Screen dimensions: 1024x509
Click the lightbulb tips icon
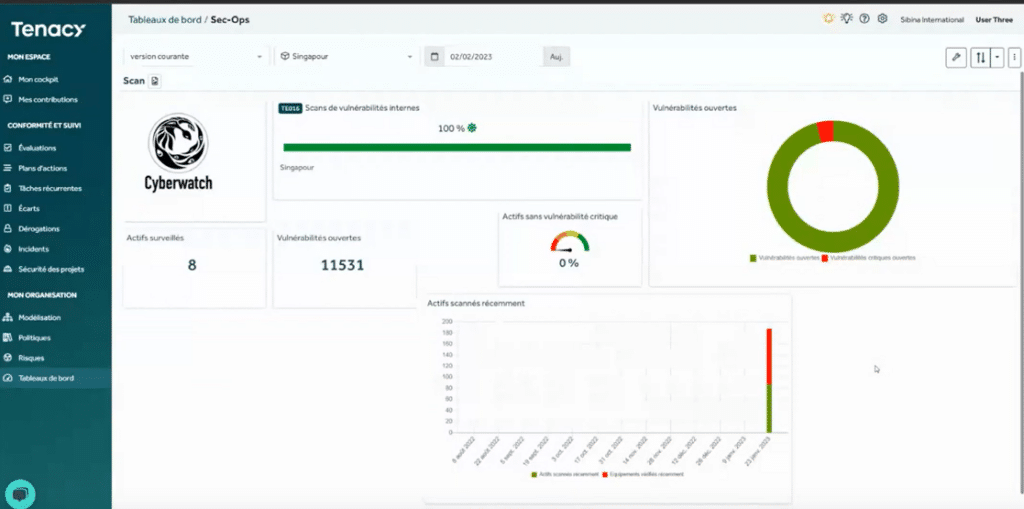847,19
